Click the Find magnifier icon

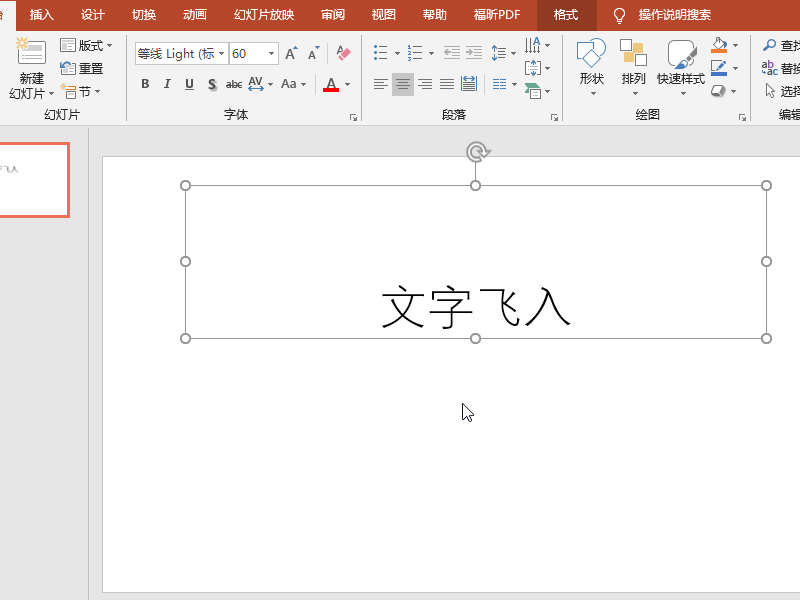pos(769,45)
